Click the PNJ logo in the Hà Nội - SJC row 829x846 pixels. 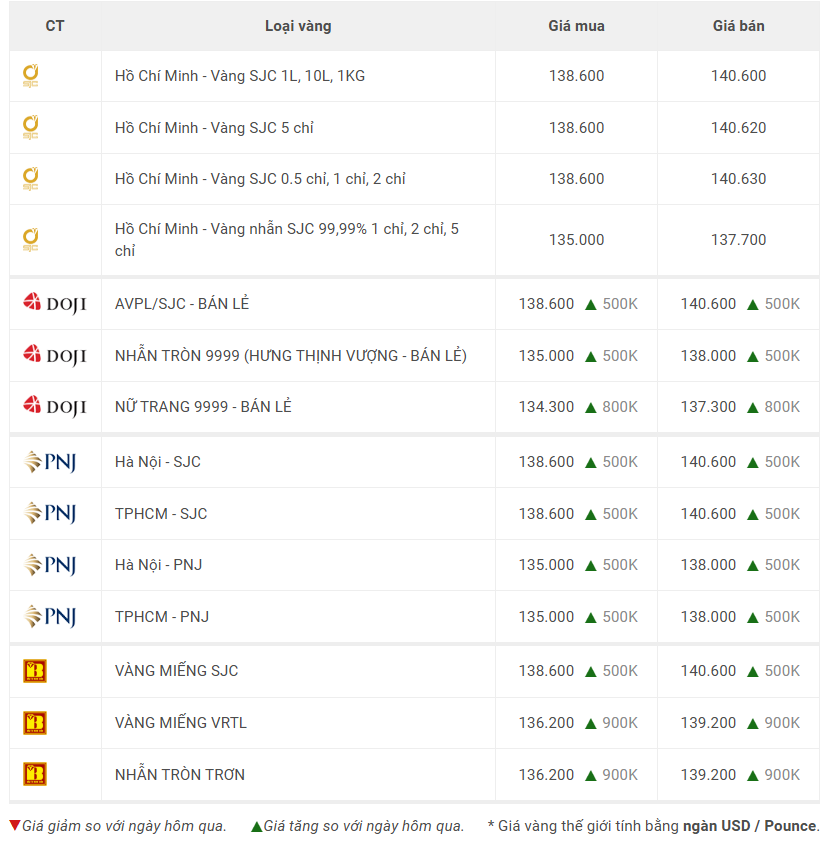50,462
